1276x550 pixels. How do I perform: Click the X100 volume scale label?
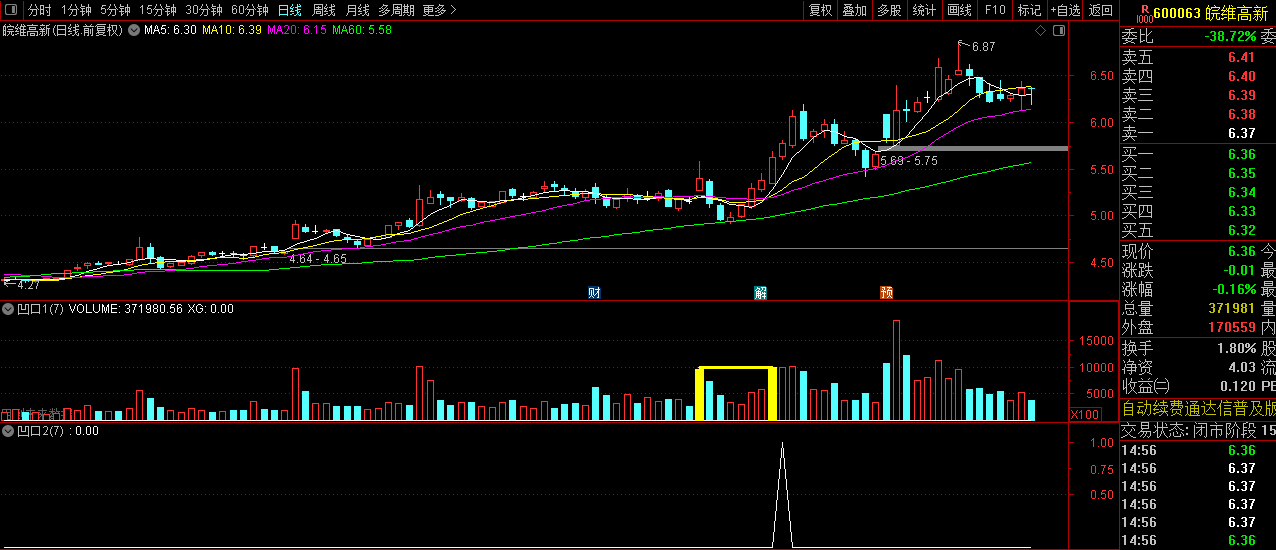coord(1084,413)
